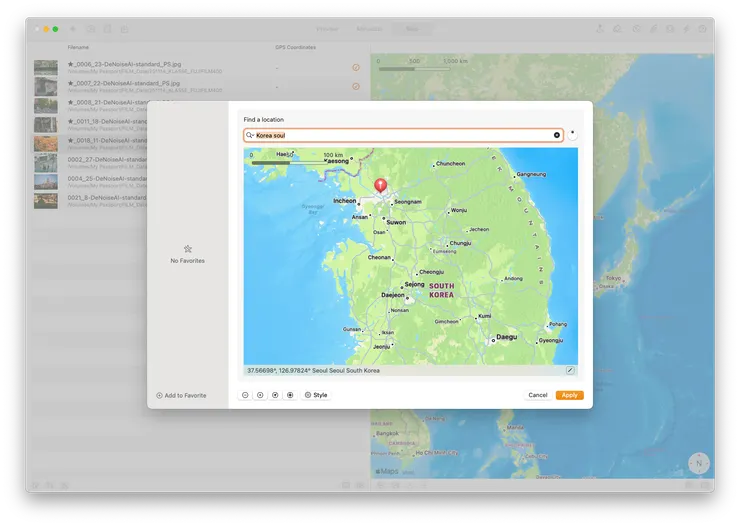Click the Incheon label on the map
The image size is (740, 526).
pos(345,200)
